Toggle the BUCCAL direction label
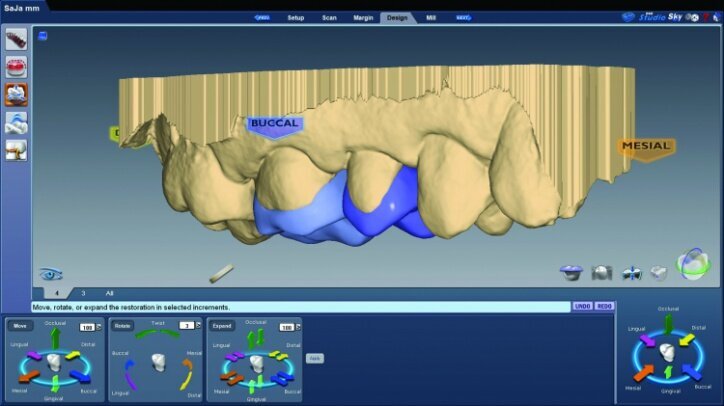The height and width of the screenshot is (406, 724). click(x=275, y=124)
